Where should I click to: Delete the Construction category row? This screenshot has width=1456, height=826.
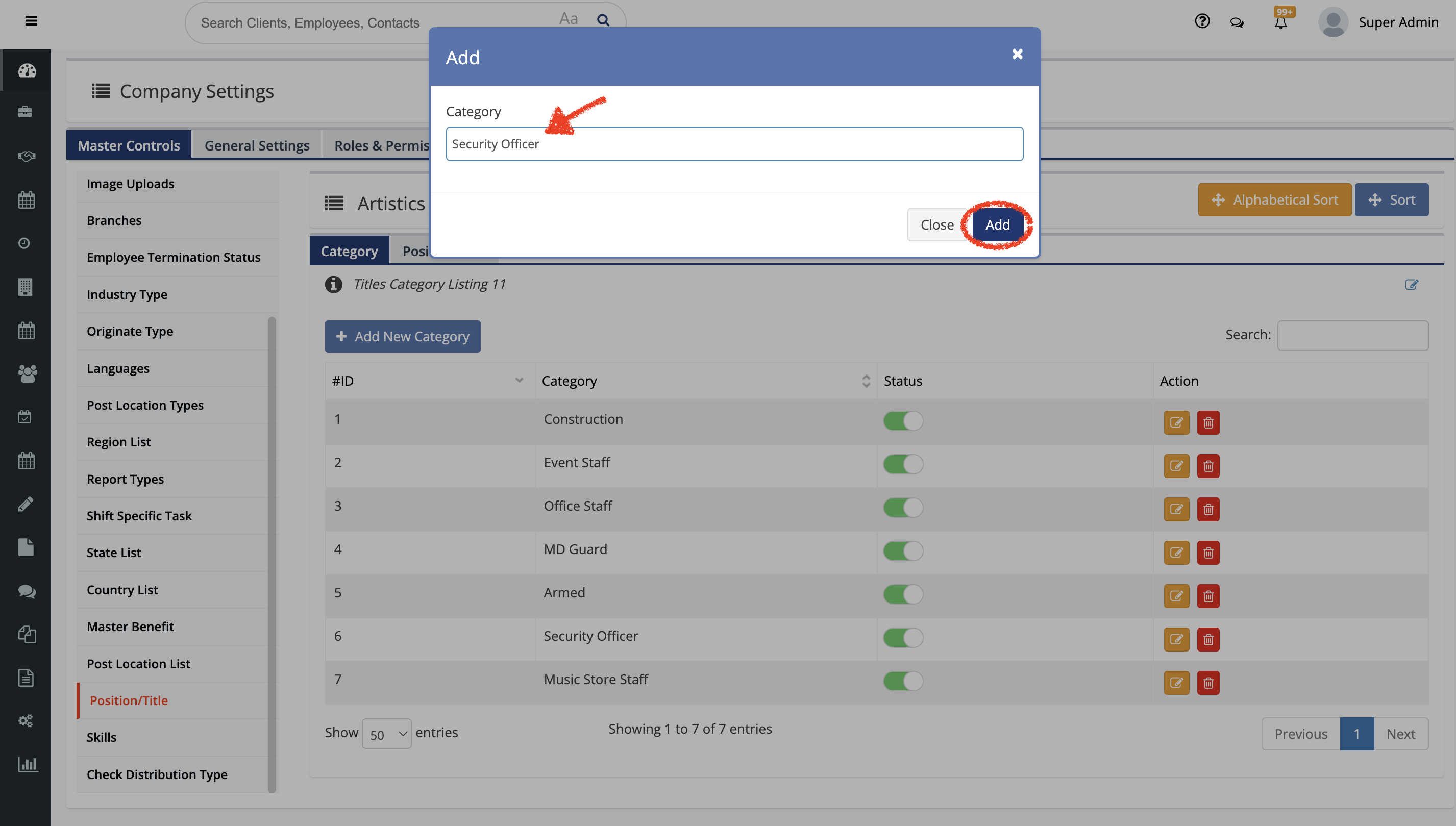1207,422
